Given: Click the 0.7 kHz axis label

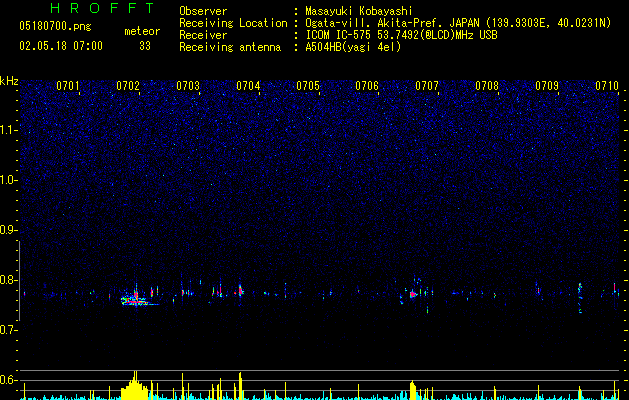Looking at the screenshot, I should tap(9, 330).
